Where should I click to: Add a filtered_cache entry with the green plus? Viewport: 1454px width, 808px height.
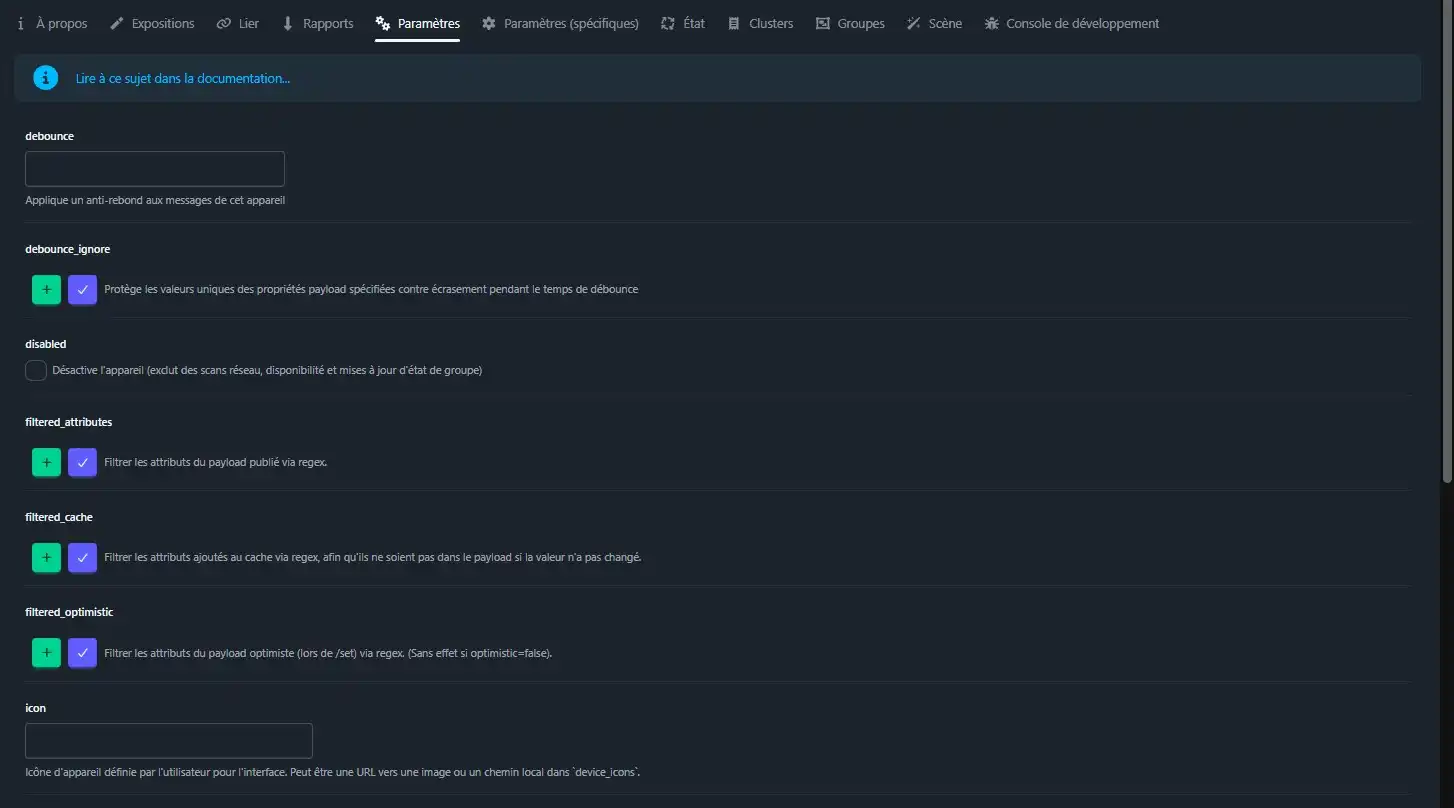pyautogui.click(x=46, y=557)
